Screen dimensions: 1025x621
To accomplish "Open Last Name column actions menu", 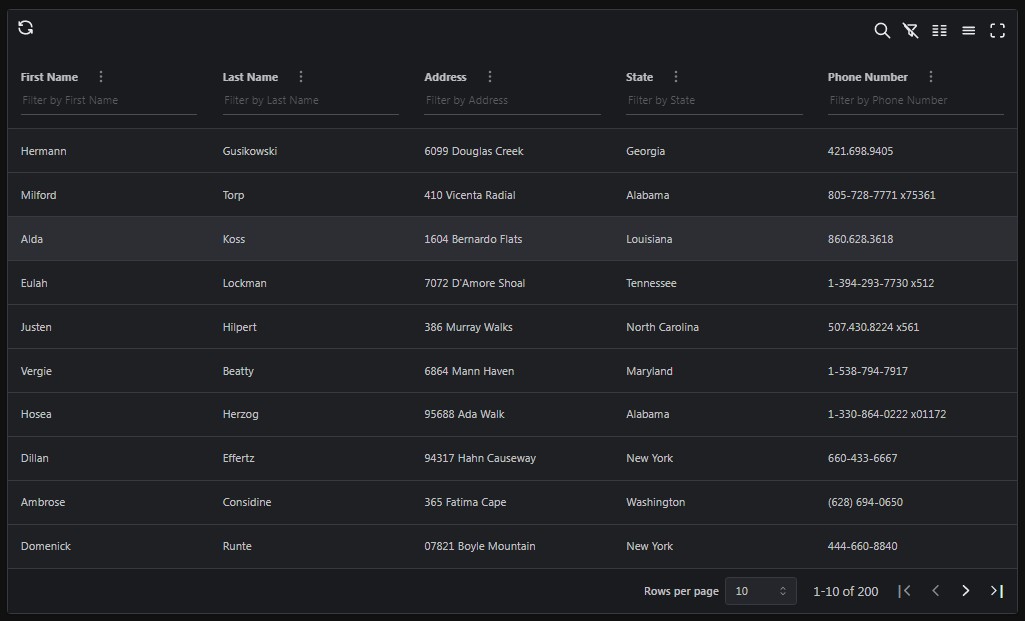I will [301, 77].
